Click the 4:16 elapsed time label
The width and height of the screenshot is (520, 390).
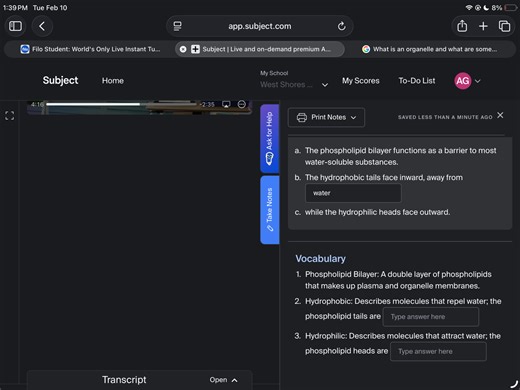[37, 104]
